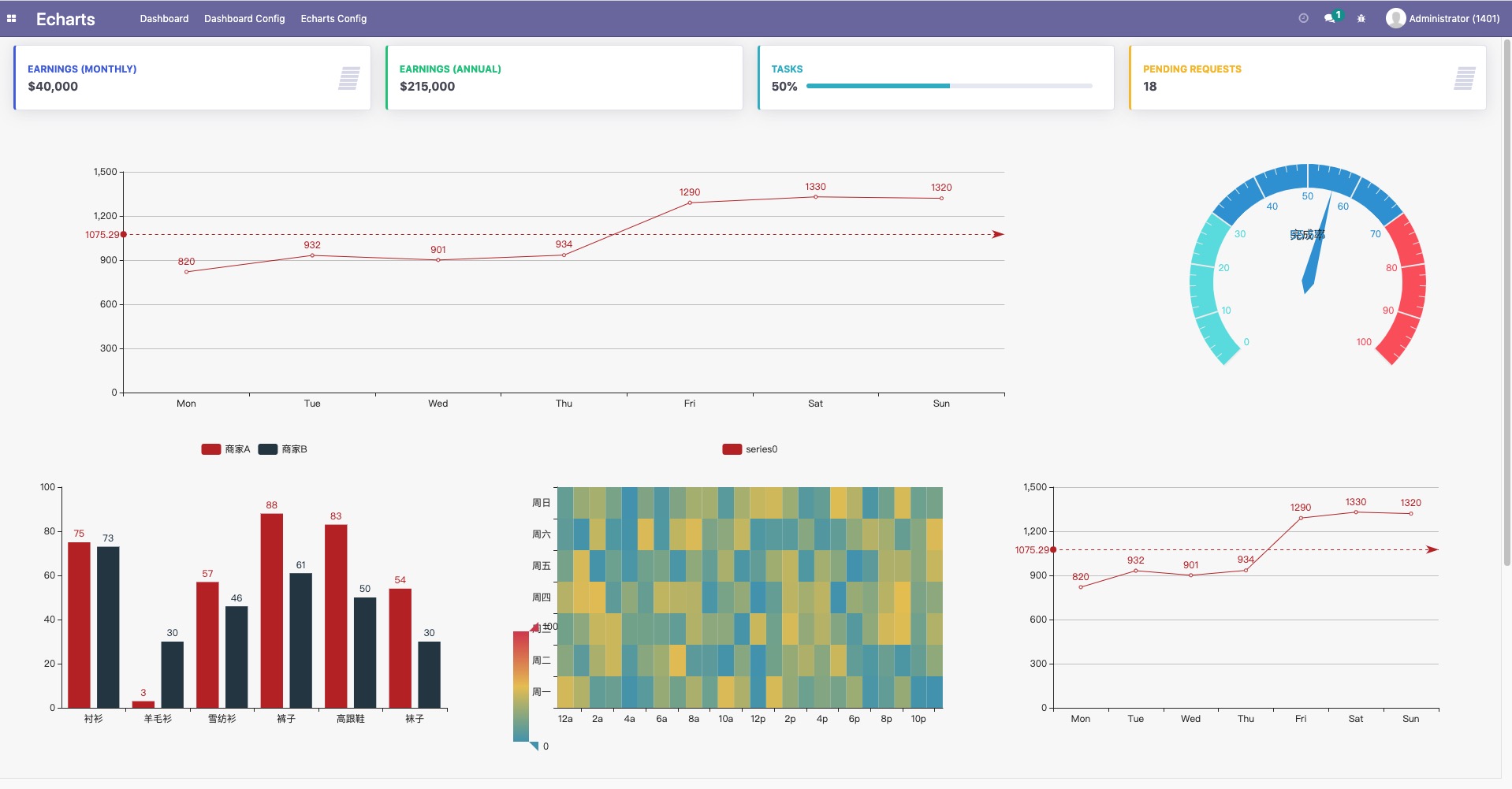The image size is (1512, 789).
Task: Click the Pending Requests 18 card
Action: click(1307, 77)
